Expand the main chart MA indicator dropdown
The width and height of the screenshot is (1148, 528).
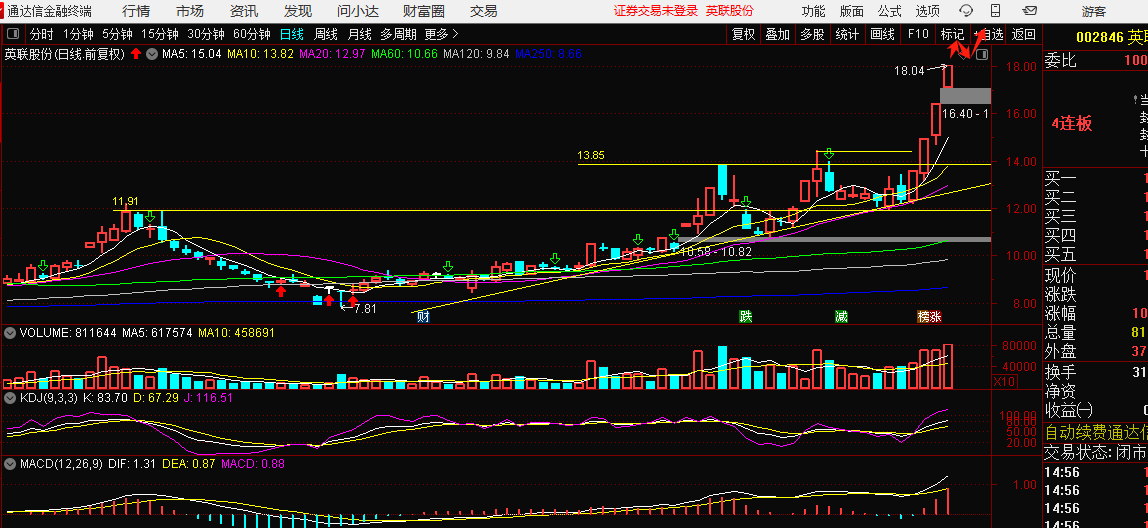(x=152, y=53)
